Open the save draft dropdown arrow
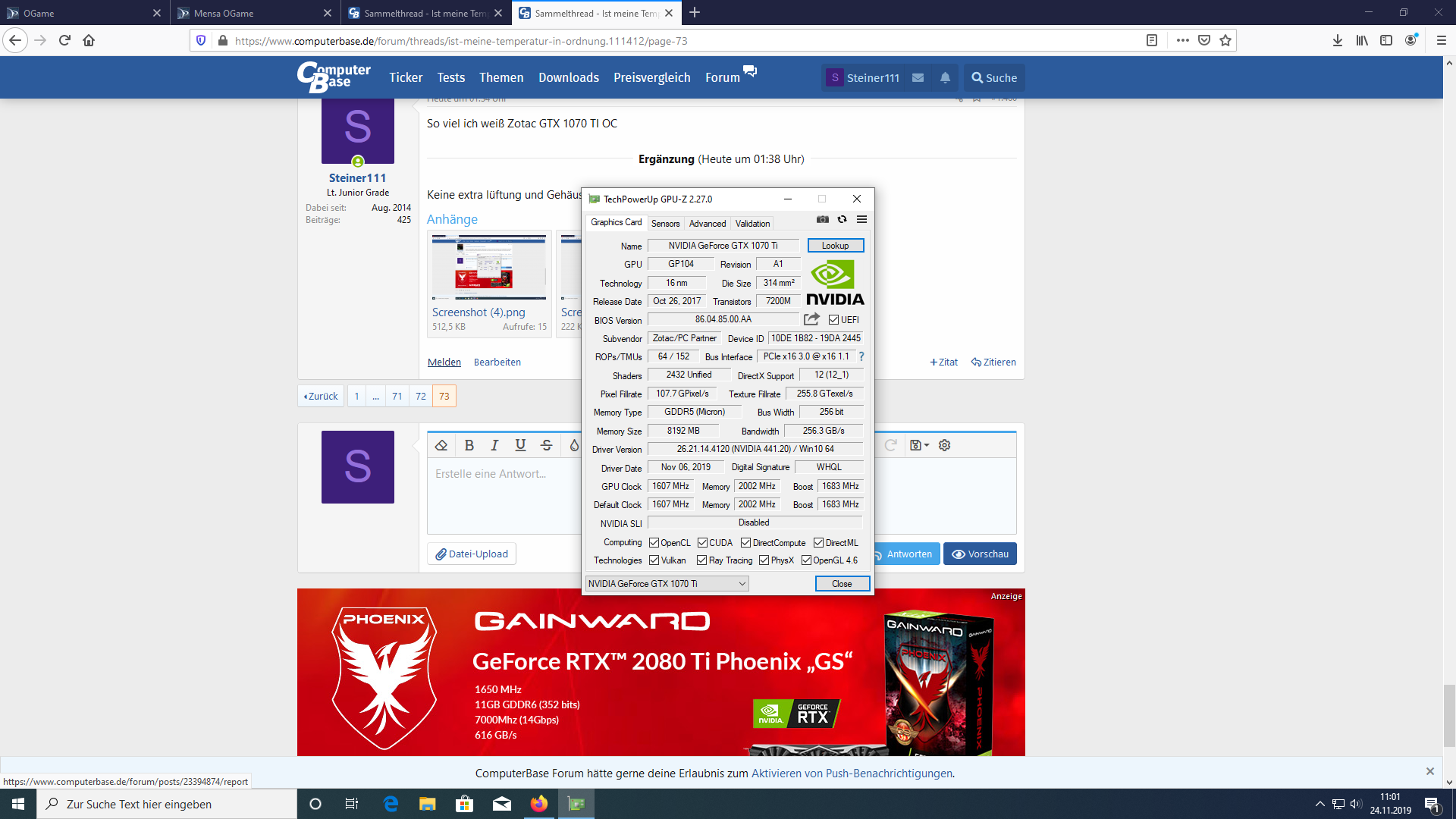 (926, 445)
